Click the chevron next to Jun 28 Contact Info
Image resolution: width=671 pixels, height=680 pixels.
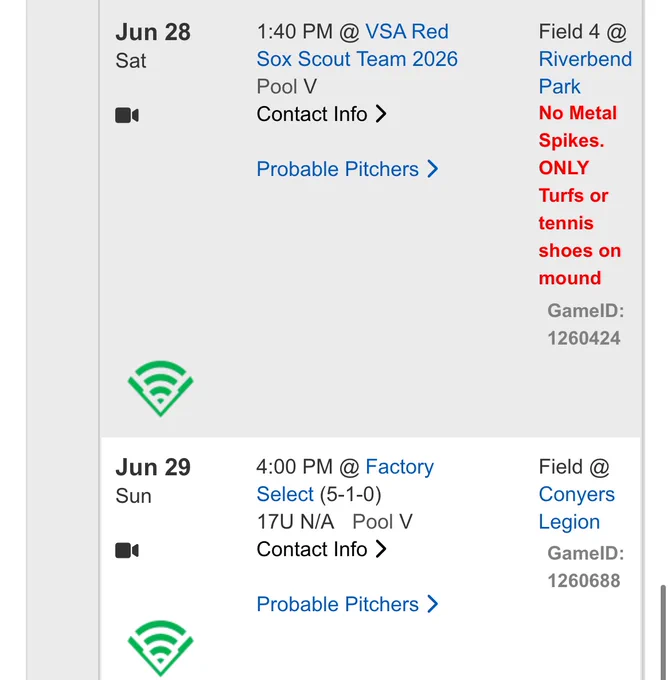381,114
